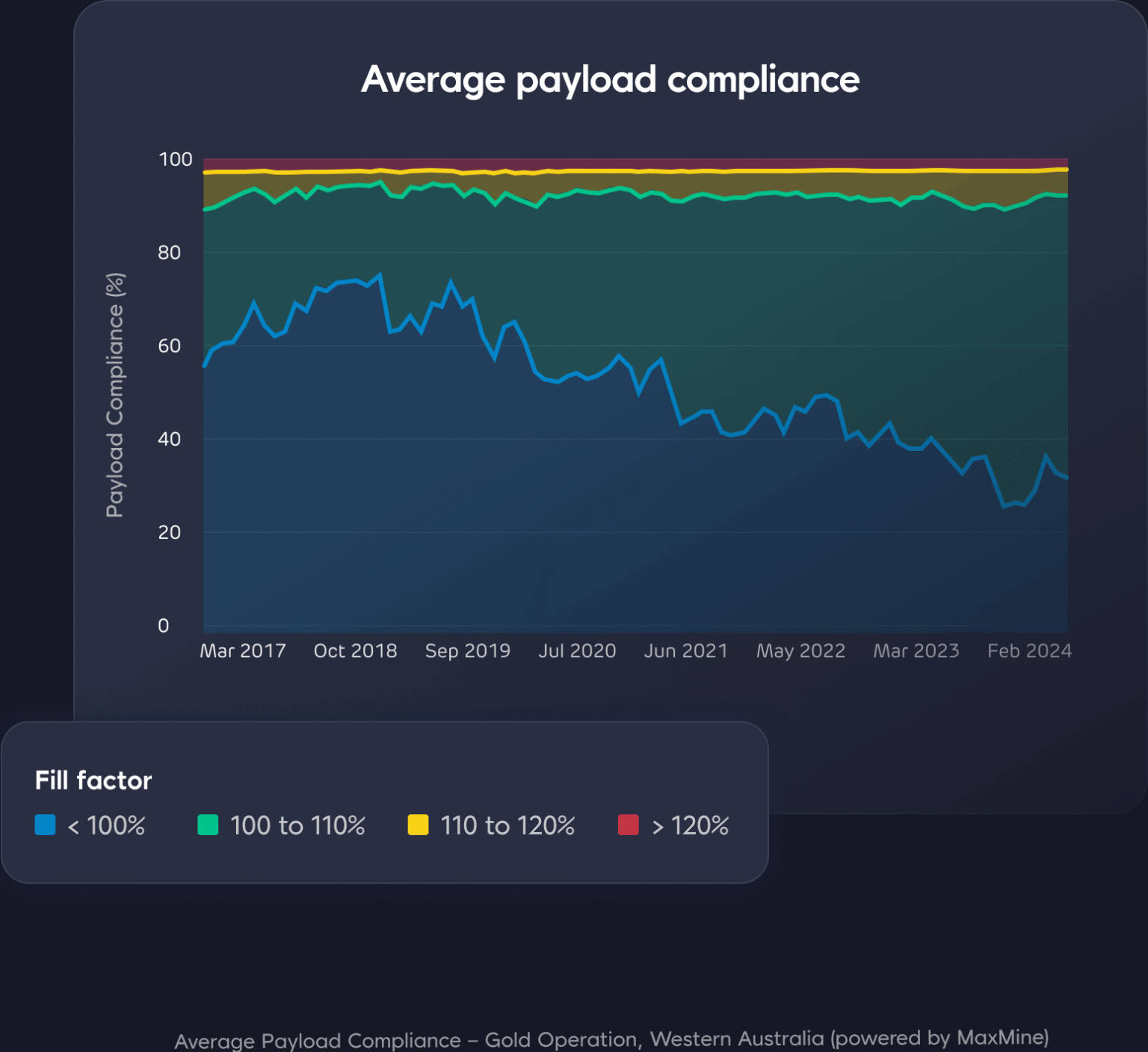The width and height of the screenshot is (1148, 1052).
Task: Click the blue '< 100%' legend swatch
Action: (x=45, y=825)
